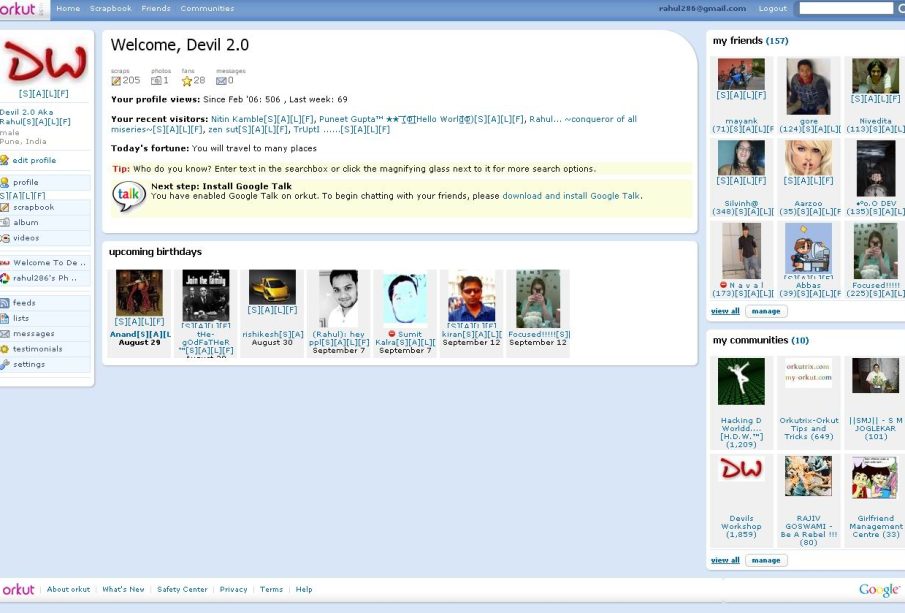This screenshot has width=905, height=613.
Task: Click the edit profile icon
Action: [x=5, y=160]
